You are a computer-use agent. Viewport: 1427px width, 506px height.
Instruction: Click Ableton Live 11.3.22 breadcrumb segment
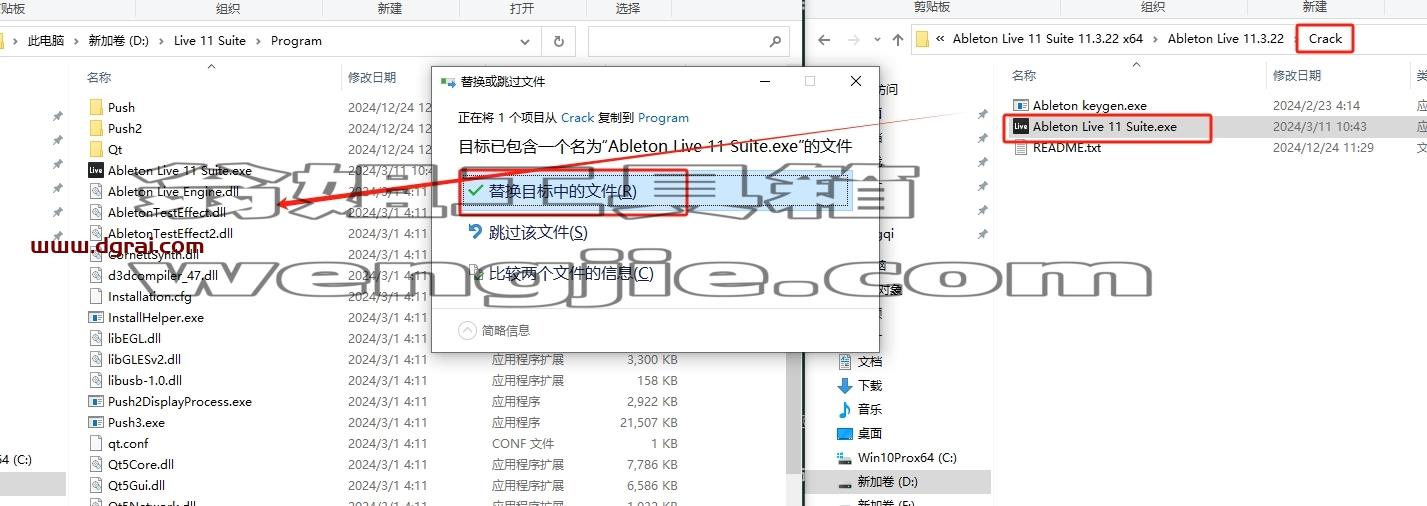(1226, 39)
